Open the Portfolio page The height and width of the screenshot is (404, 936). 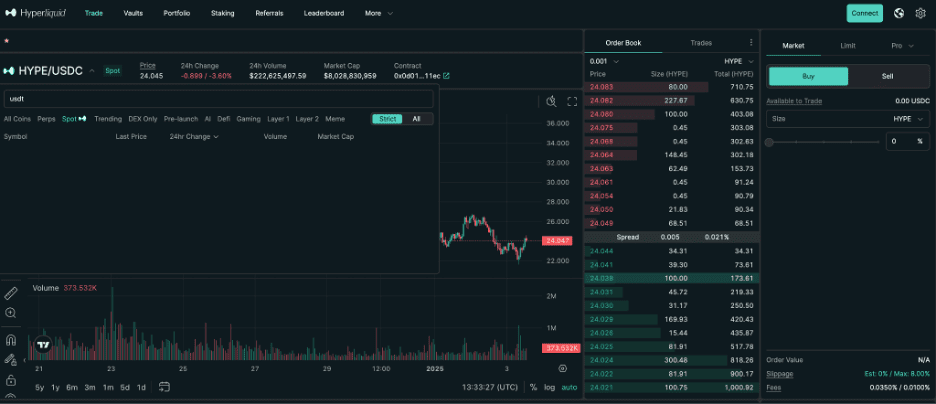(x=177, y=13)
